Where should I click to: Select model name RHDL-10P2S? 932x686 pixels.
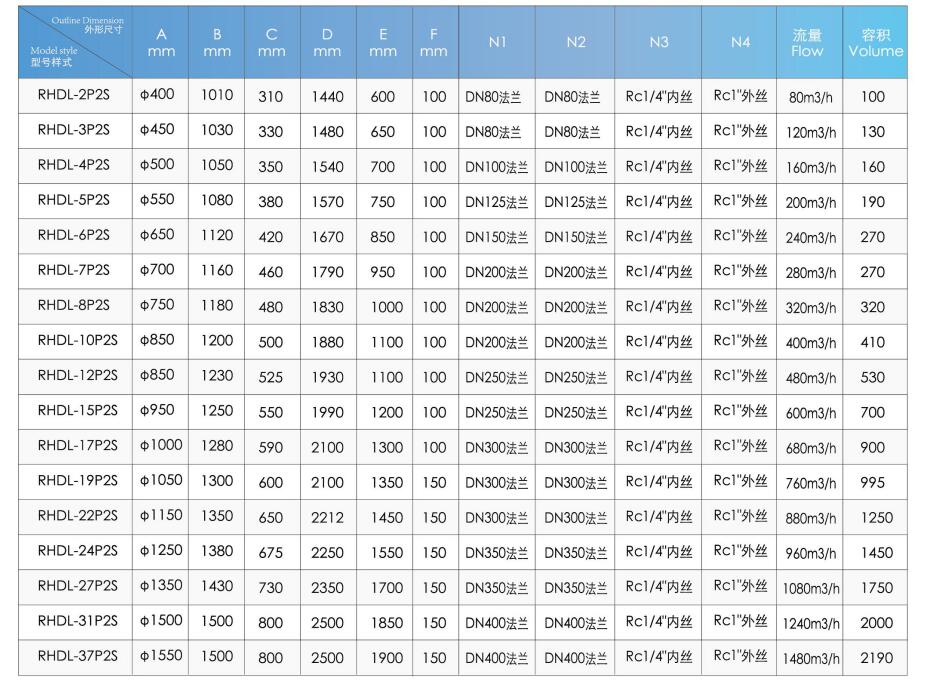click(x=78, y=340)
